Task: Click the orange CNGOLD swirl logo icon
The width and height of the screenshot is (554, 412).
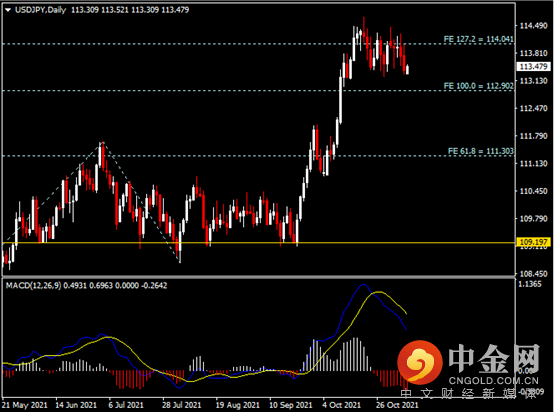Action: tap(420, 362)
